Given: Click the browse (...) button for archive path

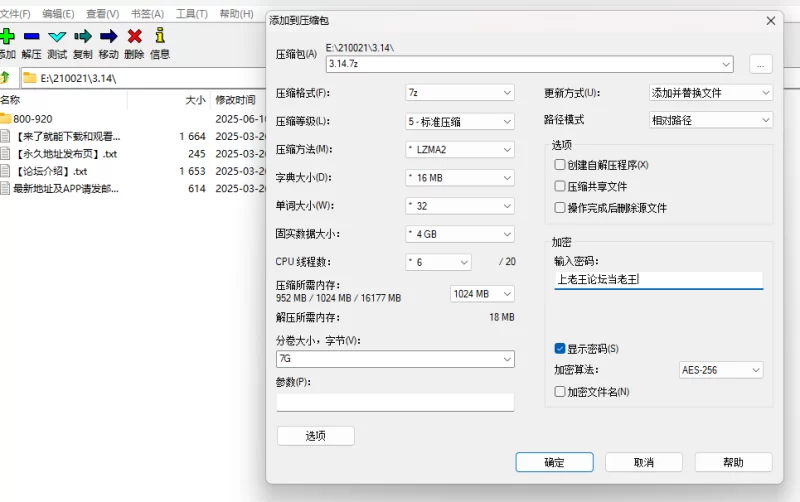Looking at the screenshot, I should [761, 64].
